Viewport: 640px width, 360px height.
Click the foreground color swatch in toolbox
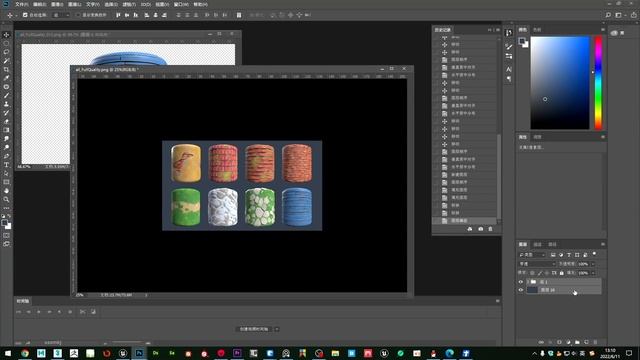[4, 223]
